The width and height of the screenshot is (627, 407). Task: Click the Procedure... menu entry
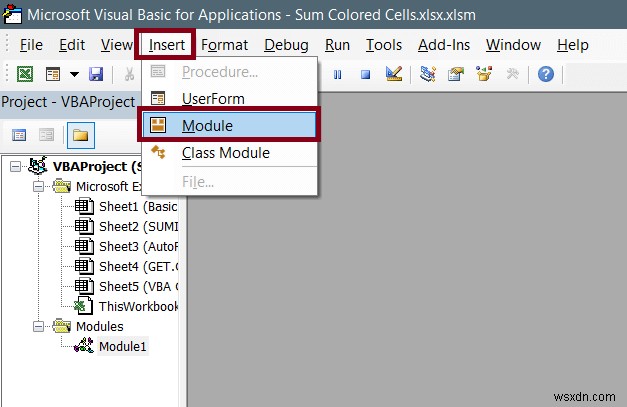230,72
